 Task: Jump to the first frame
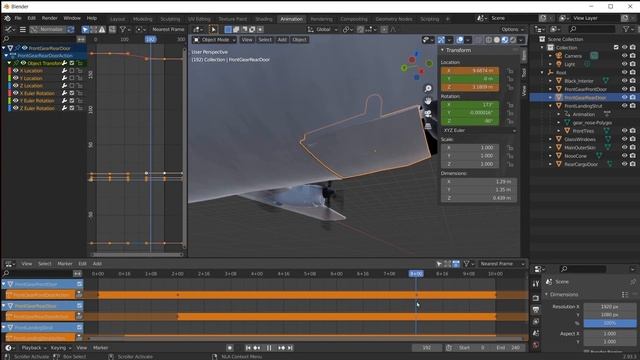coord(248,348)
